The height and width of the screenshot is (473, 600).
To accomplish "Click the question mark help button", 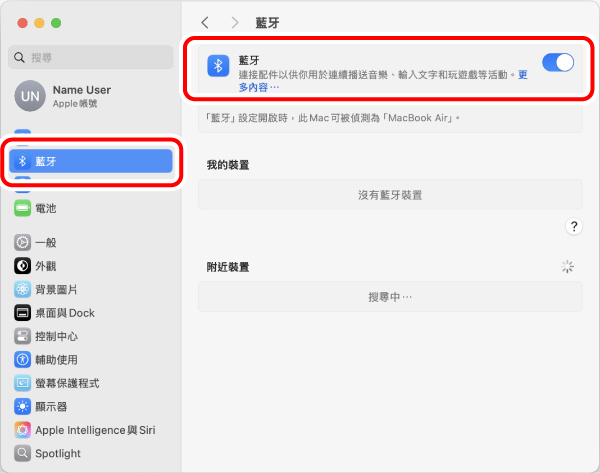I will tap(574, 227).
